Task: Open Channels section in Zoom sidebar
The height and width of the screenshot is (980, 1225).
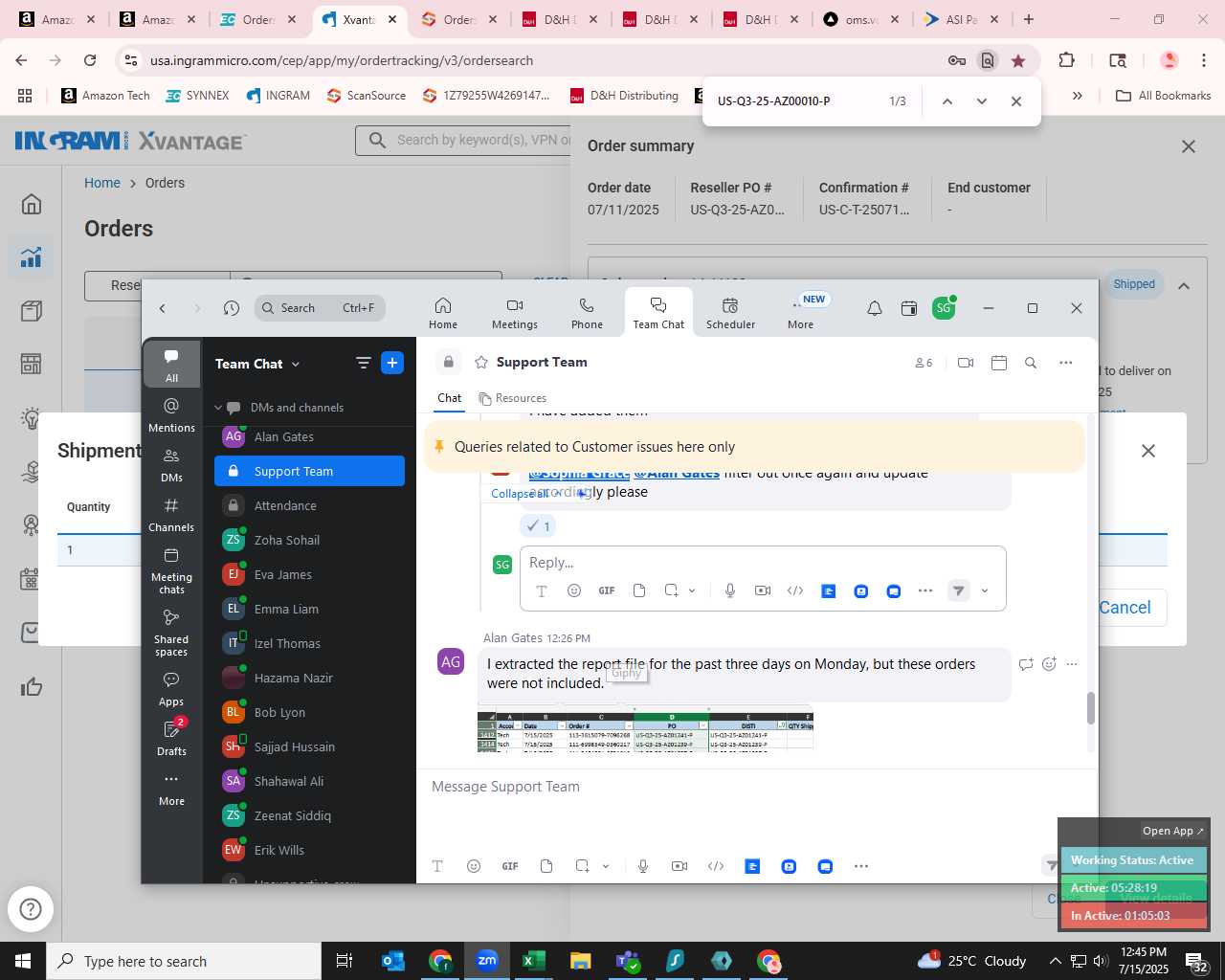Action: pos(171,515)
